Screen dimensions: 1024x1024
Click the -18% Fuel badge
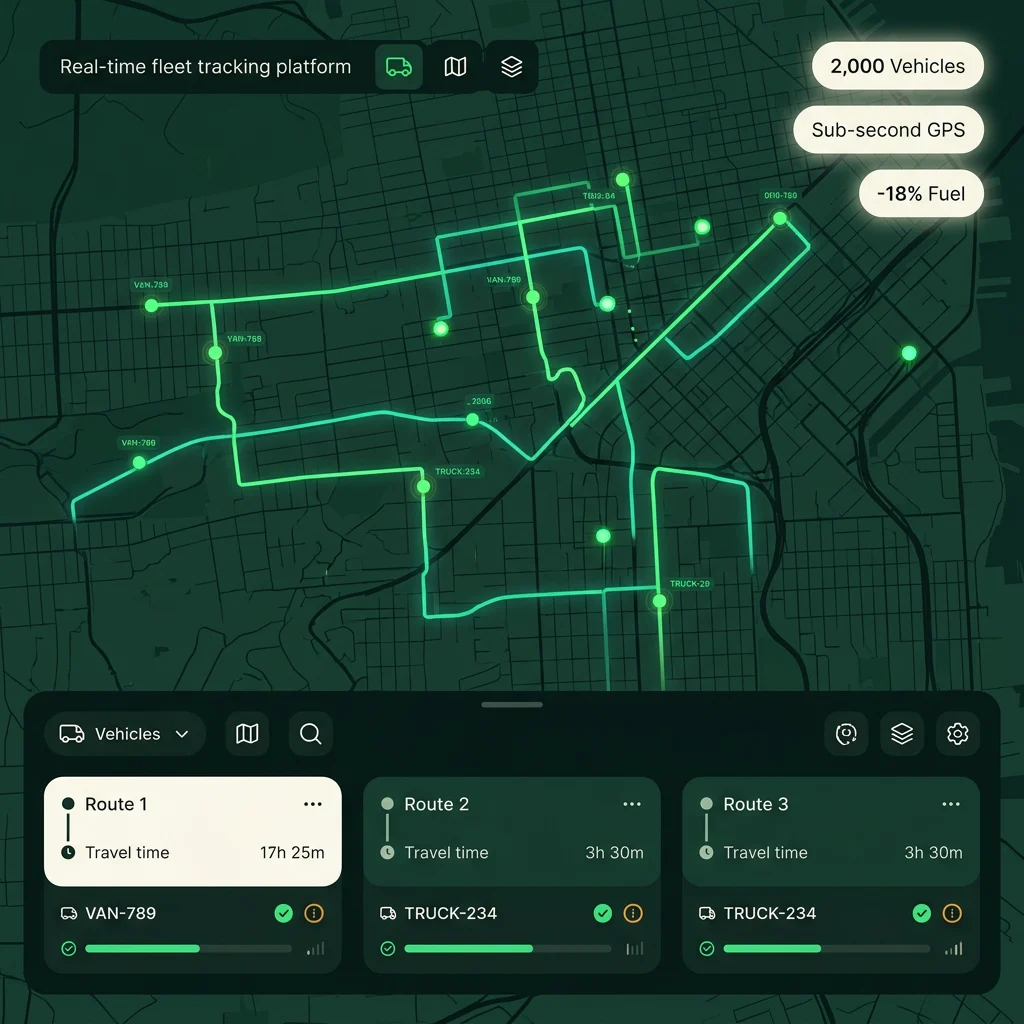click(x=921, y=193)
